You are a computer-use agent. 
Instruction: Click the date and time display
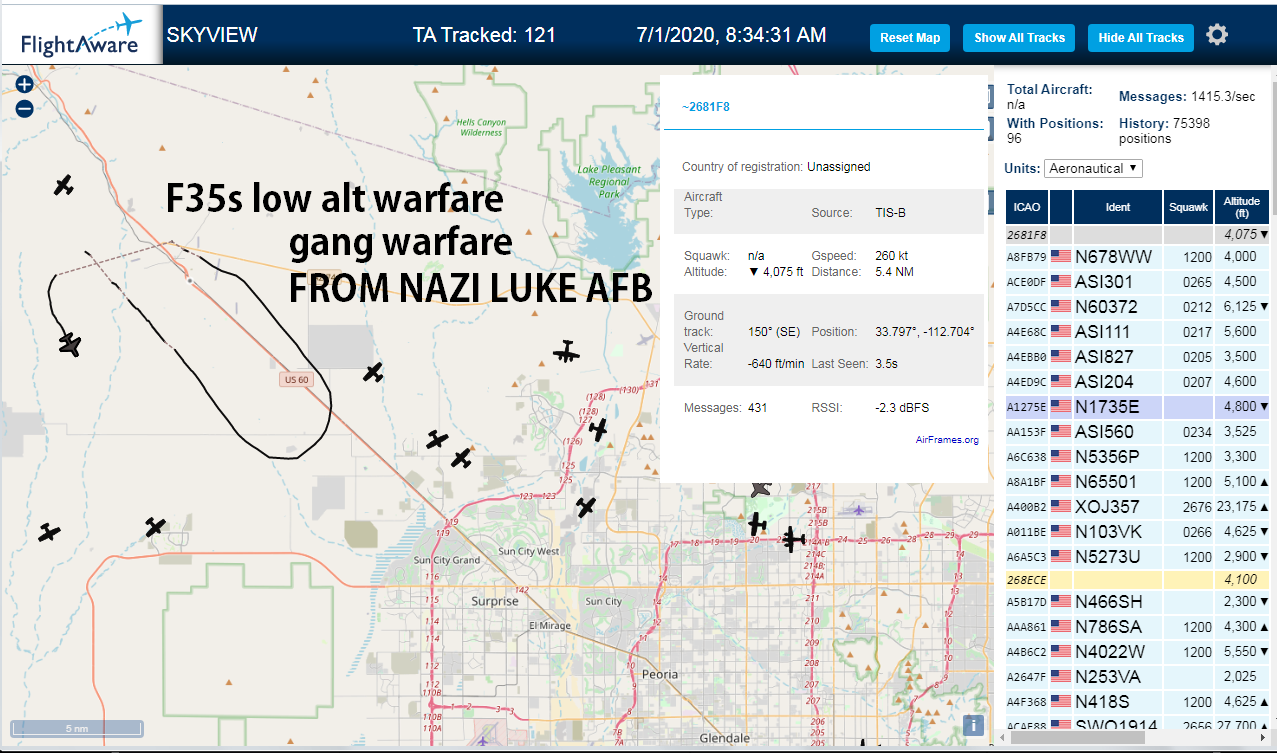click(x=731, y=35)
